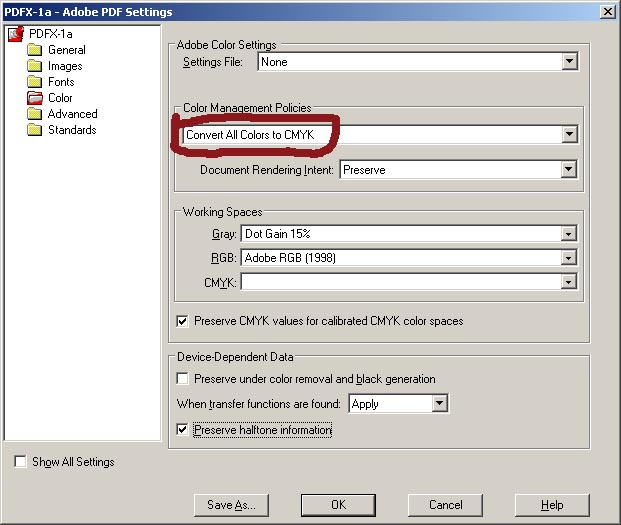Open the Document Rendering Intent dropdown arrow

[x=568, y=169]
